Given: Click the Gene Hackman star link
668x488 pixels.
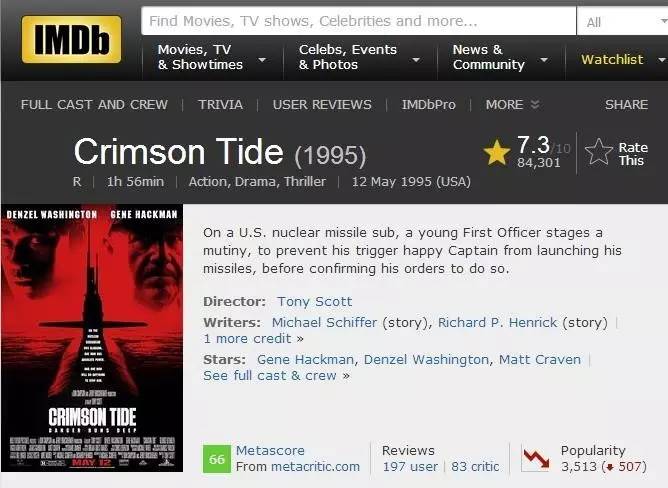Looking at the screenshot, I should 305,359.
